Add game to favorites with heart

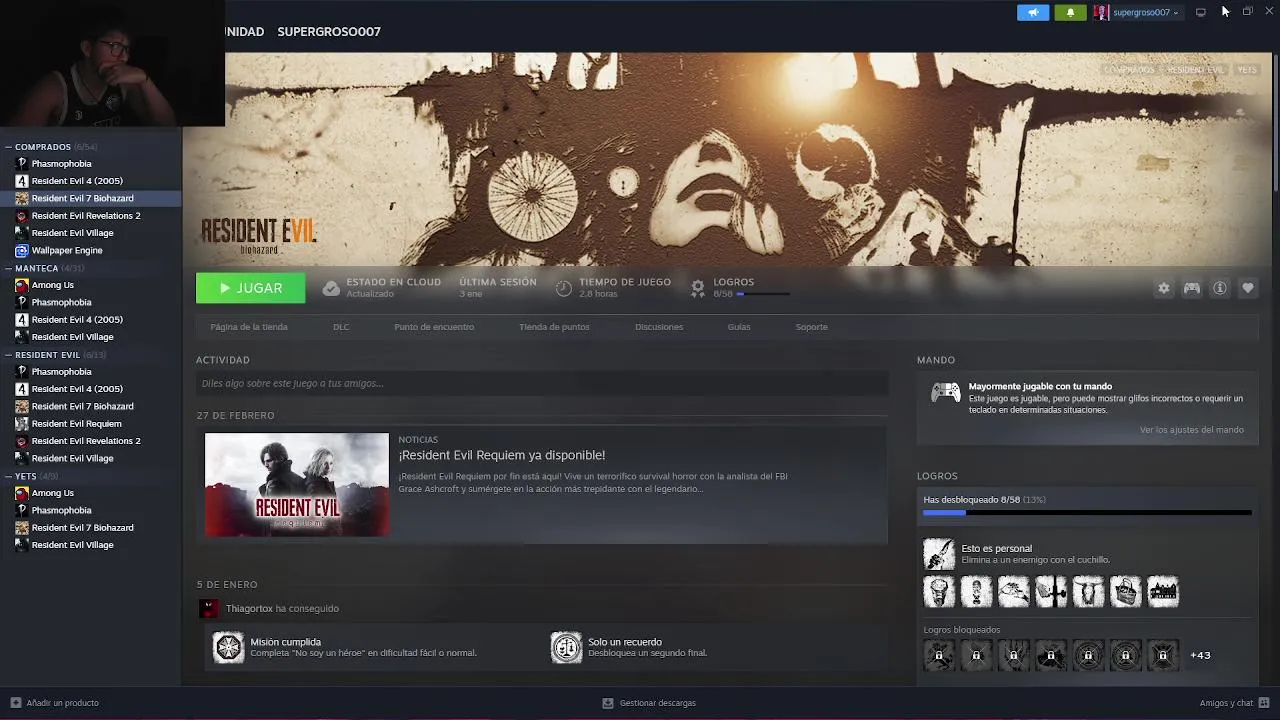coord(1248,288)
